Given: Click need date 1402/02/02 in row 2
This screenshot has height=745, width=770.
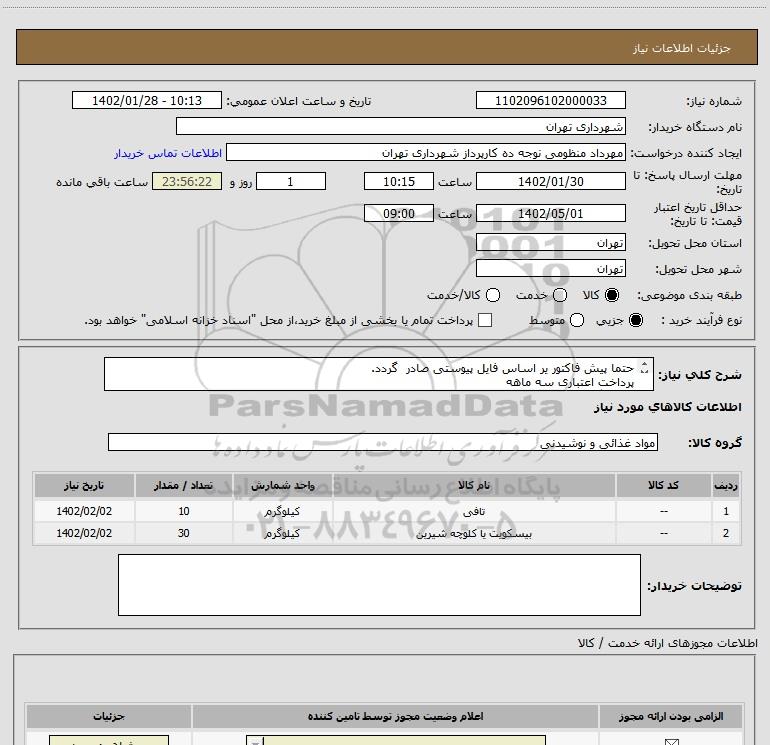Looking at the screenshot, I should tap(84, 533).
